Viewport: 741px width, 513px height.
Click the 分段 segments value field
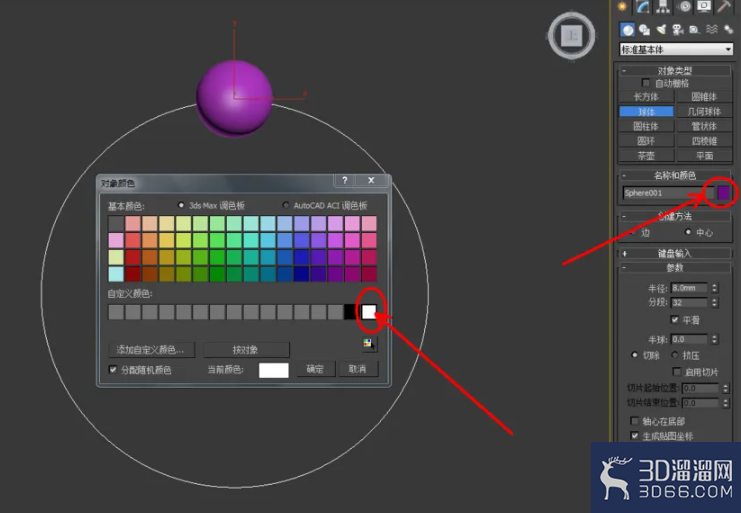click(689, 302)
